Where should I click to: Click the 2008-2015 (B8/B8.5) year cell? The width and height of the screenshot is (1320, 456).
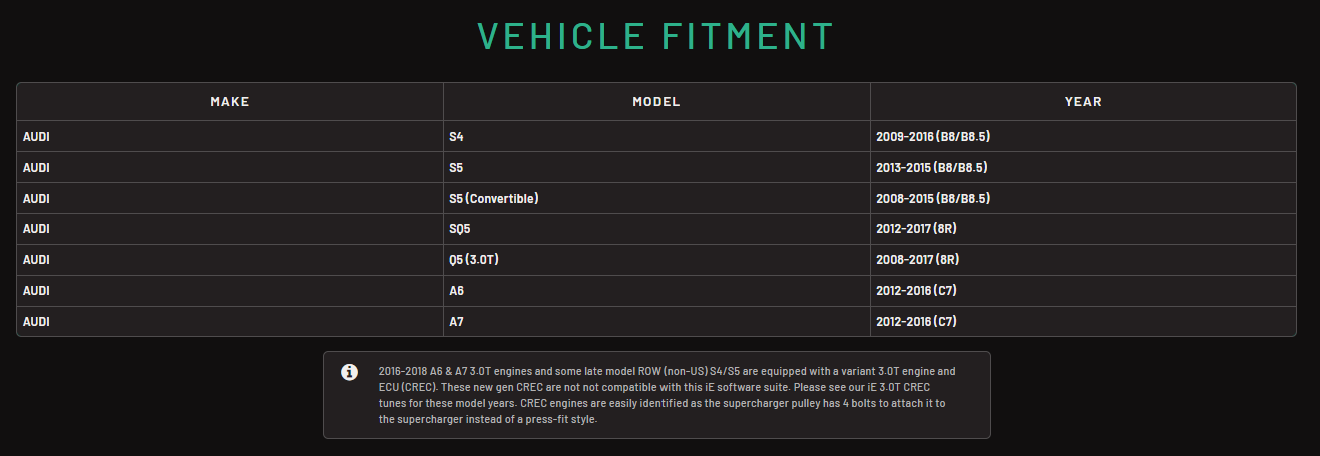933,199
